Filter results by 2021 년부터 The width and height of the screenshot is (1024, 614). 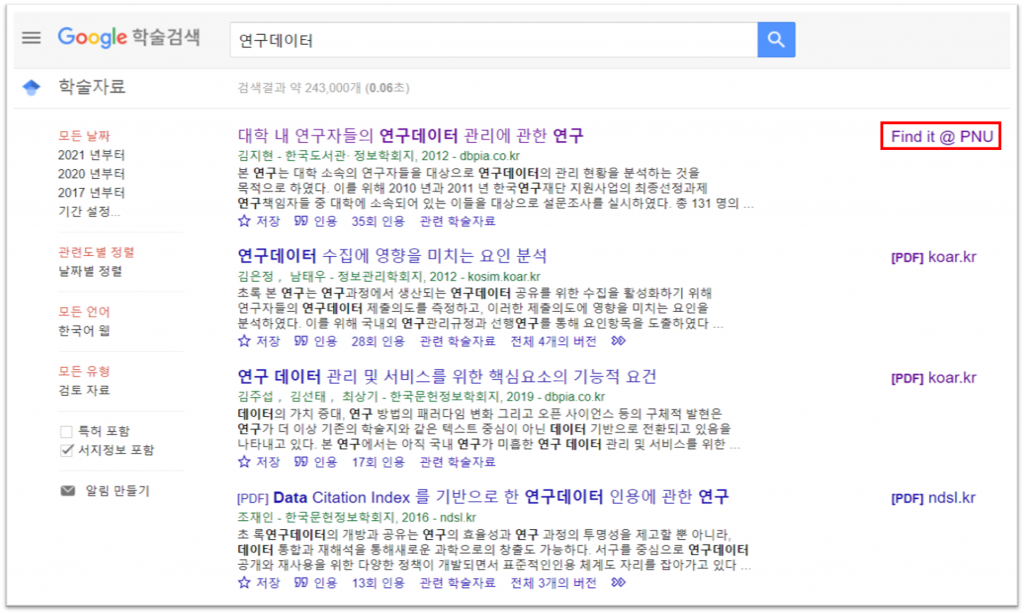tap(91, 155)
